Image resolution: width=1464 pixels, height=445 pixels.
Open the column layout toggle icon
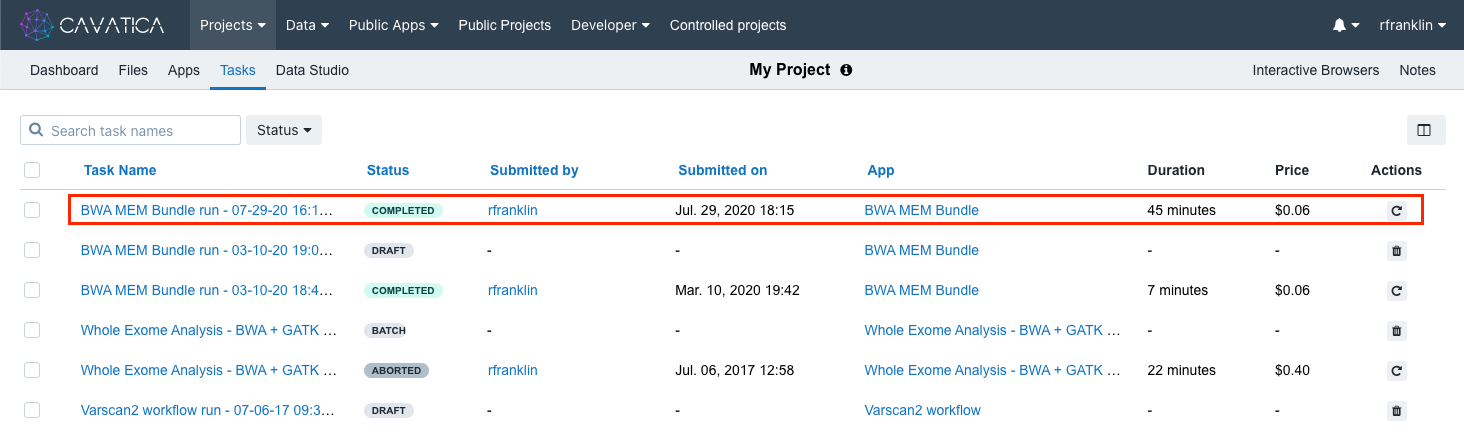tap(1424, 130)
